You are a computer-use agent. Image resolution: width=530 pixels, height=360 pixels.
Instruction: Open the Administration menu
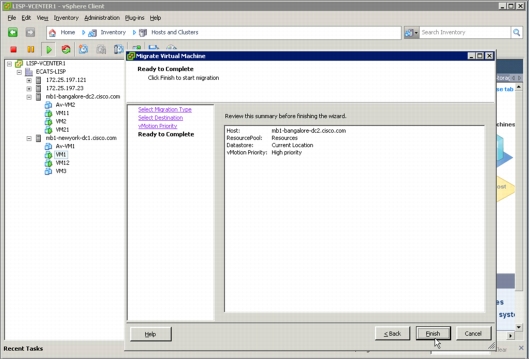click(102, 18)
